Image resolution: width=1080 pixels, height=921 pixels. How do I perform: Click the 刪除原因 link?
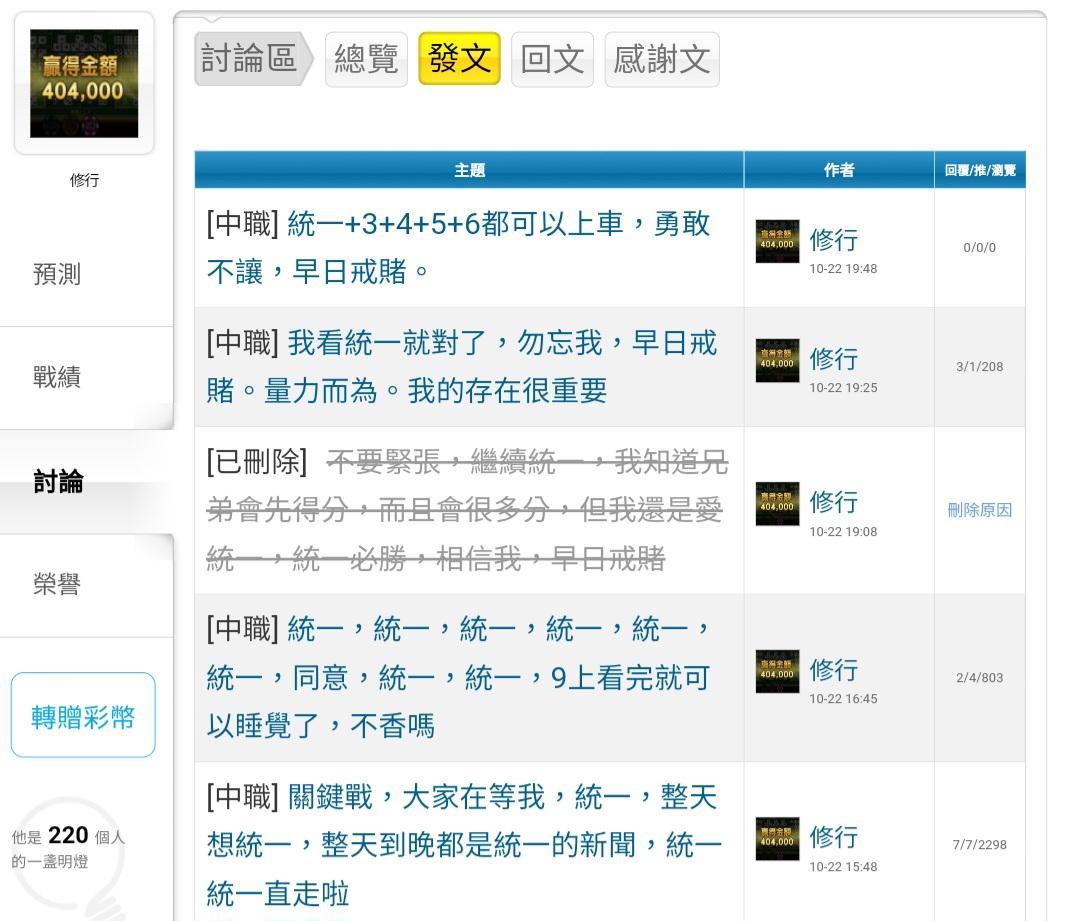[x=979, y=510]
